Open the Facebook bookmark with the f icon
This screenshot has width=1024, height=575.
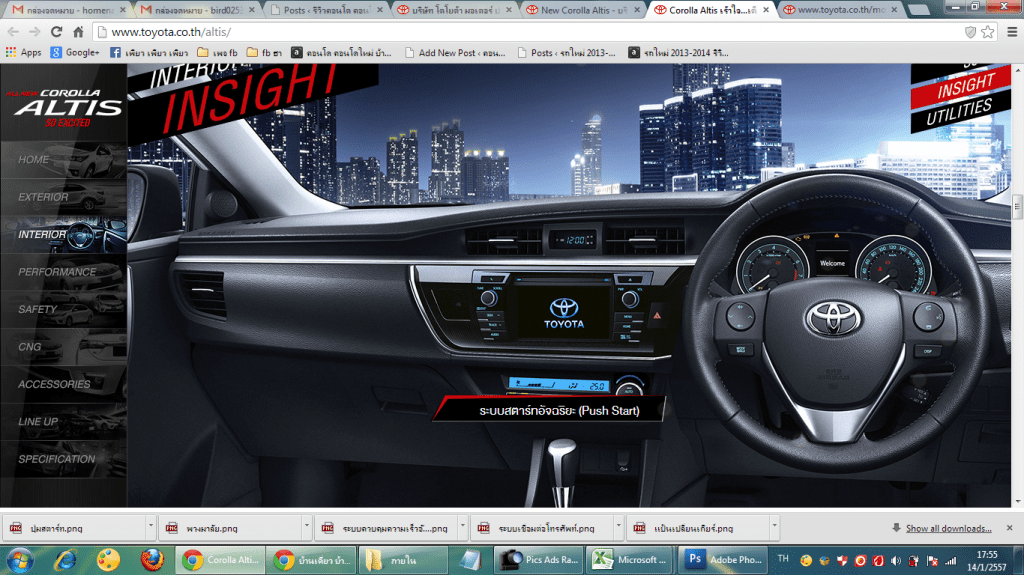[x=149, y=52]
